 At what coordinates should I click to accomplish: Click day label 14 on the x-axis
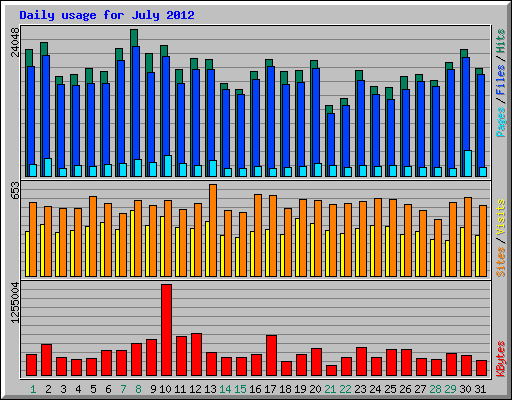click(225, 389)
